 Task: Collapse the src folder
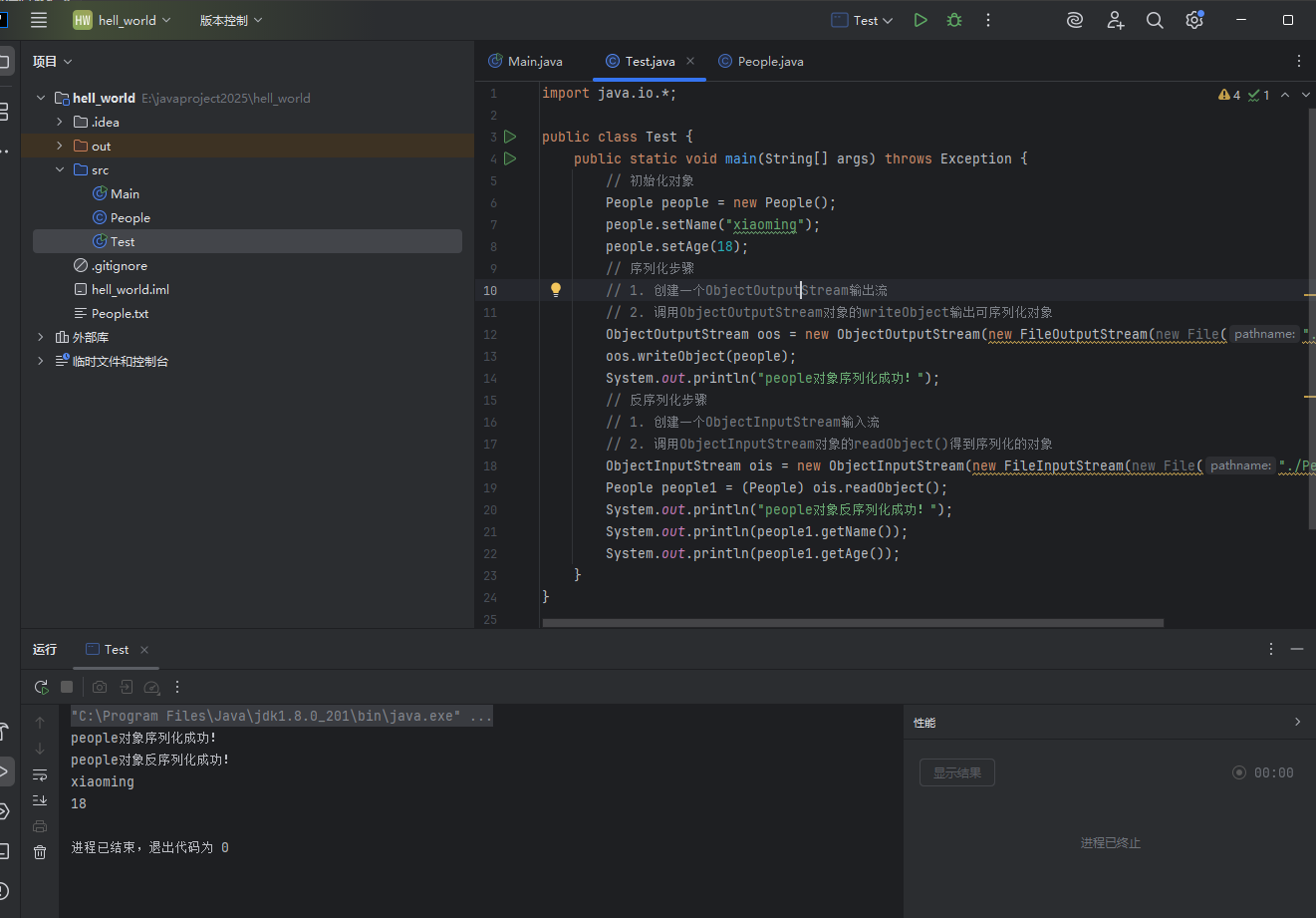pyautogui.click(x=60, y=170)
